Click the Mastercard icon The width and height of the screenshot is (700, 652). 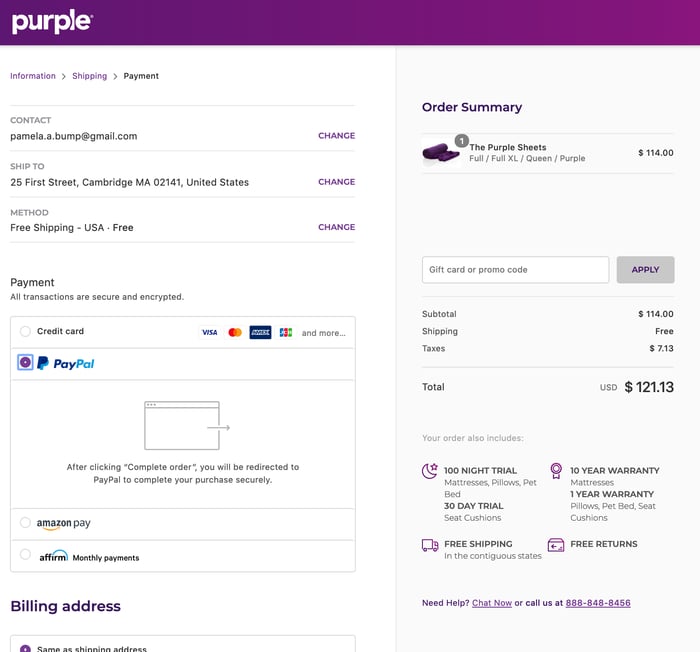click(x=235, y=332)
